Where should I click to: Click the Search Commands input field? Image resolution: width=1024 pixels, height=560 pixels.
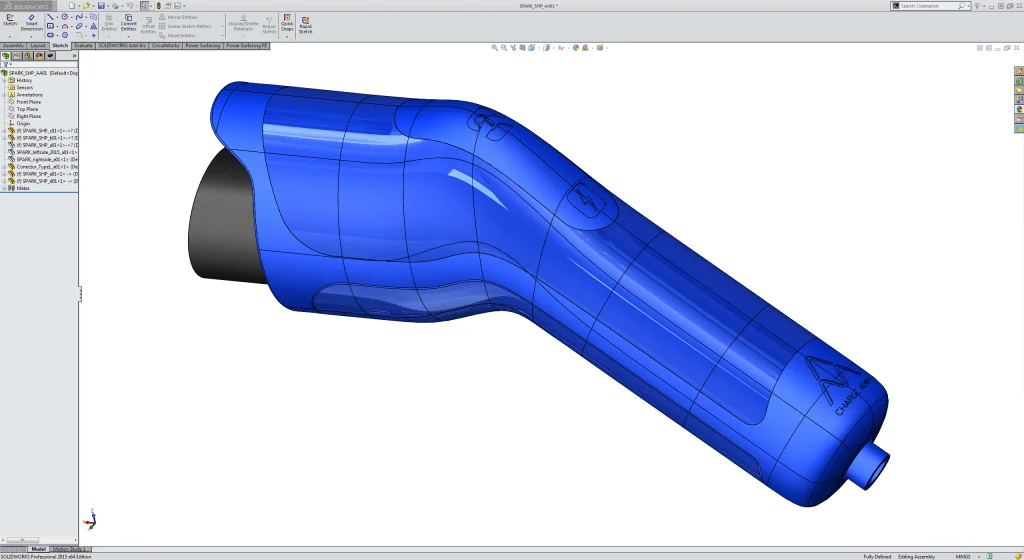coord(928,6)
